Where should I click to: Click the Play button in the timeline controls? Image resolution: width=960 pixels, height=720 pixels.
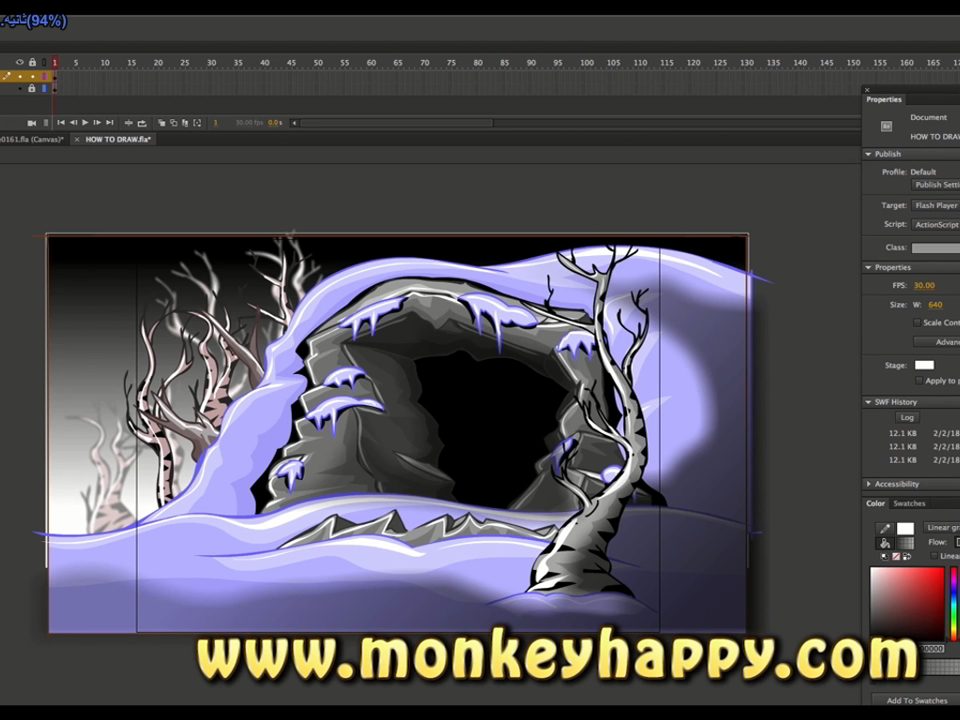click(85, 123)
